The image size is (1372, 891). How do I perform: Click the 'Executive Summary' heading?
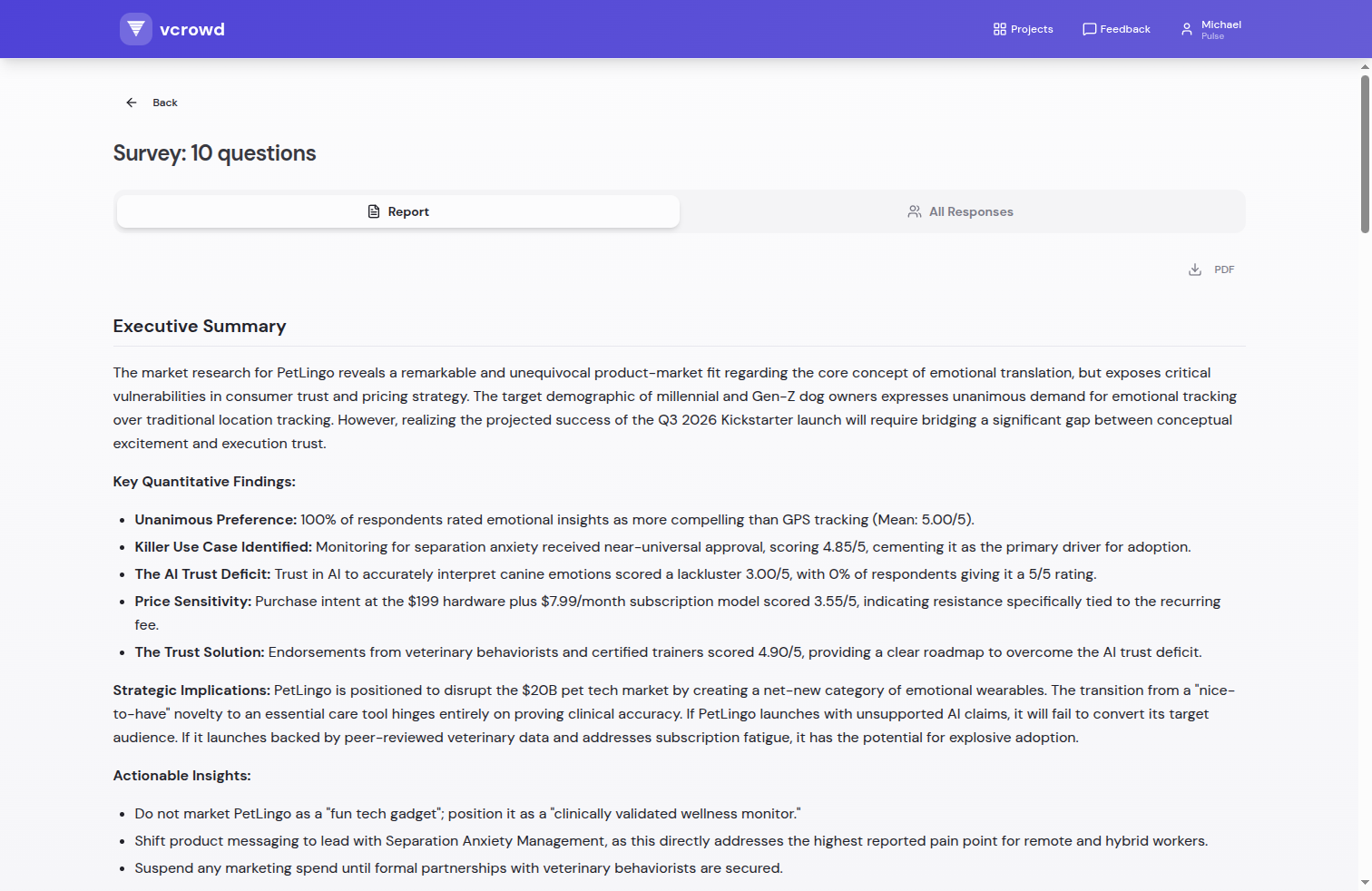(x=200, y=326)
